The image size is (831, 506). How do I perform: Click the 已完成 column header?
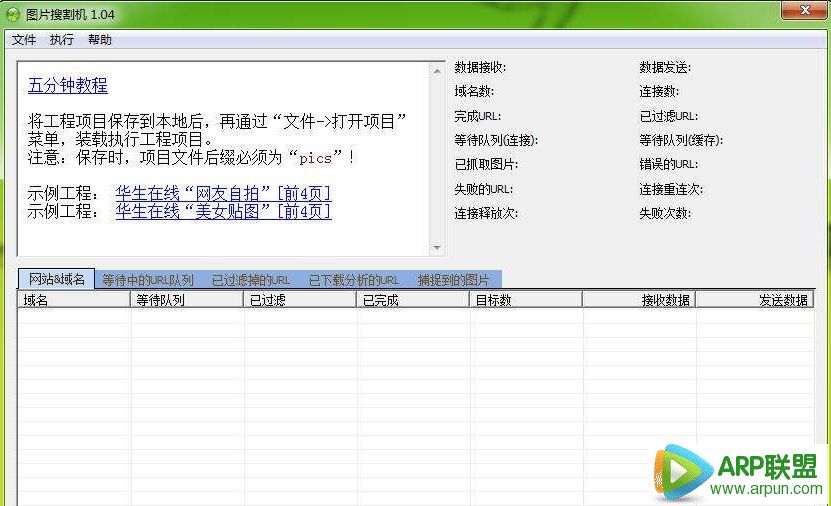[413, 299]
